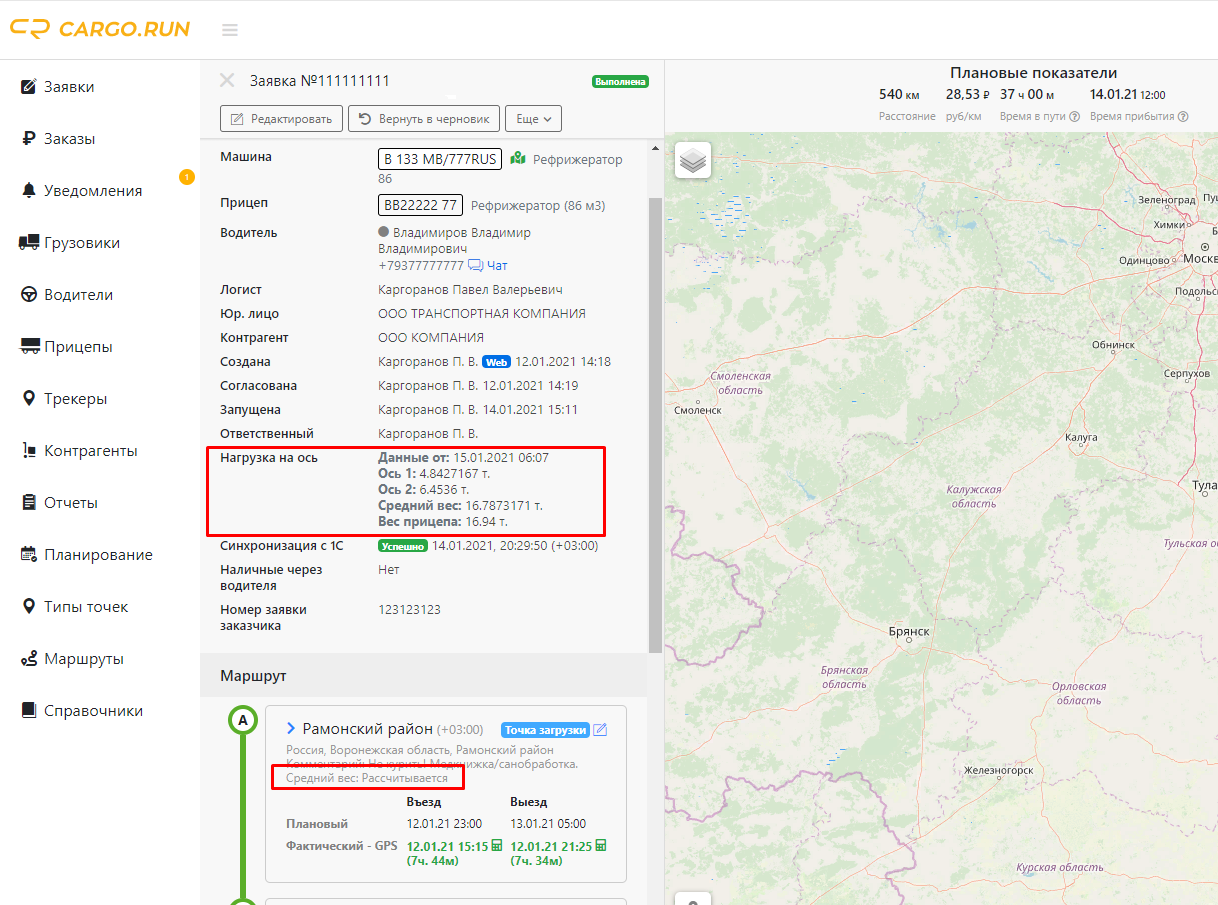Click driver phone +79377777777
Screen dimensions: 1218x905
[x=421, y=266]
